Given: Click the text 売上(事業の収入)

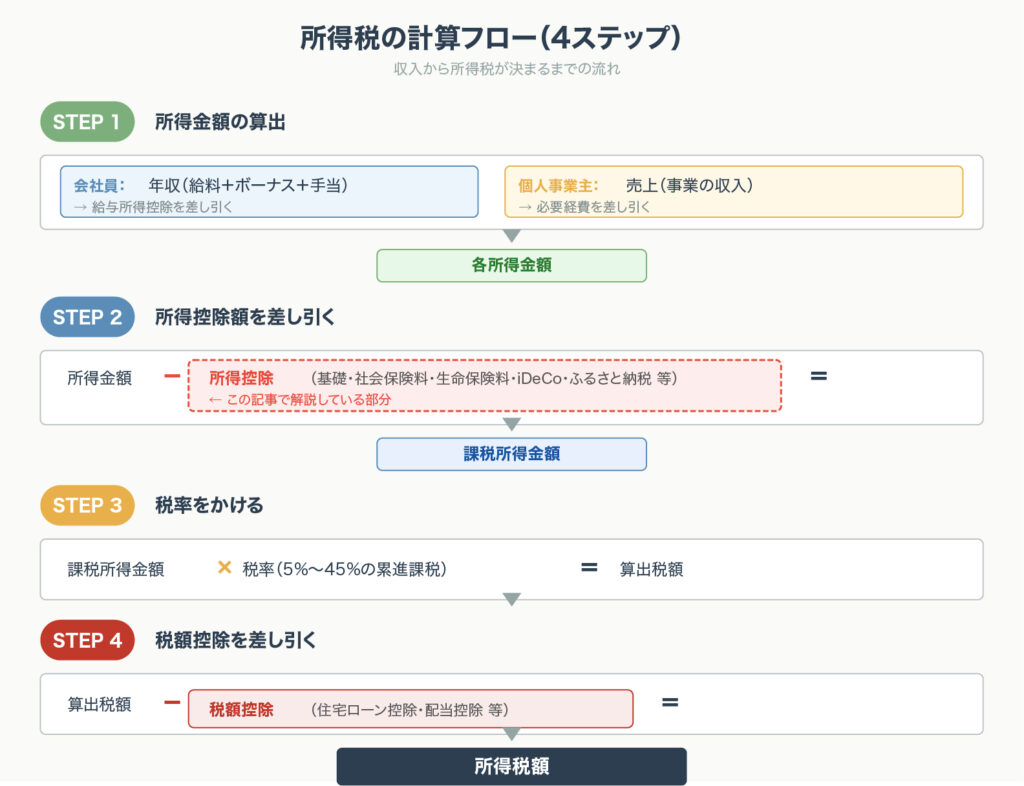Looking at the screenshot, I should [x=690, y=185].
